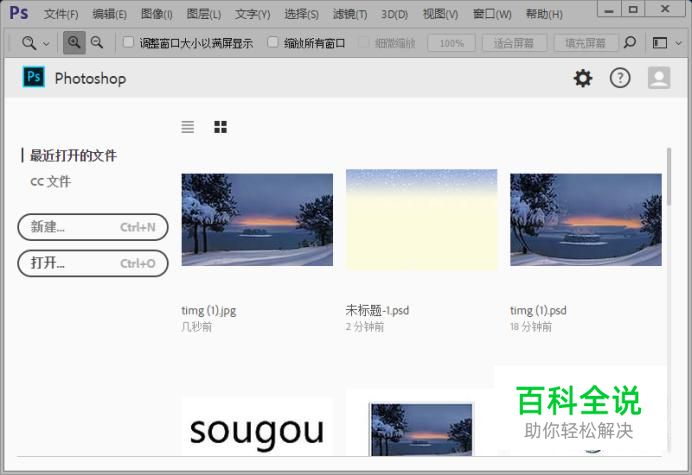Open the 选择(S) menu
Viewport: 692px width, 475px height.
pyautogui.click(x=301, y=14)
